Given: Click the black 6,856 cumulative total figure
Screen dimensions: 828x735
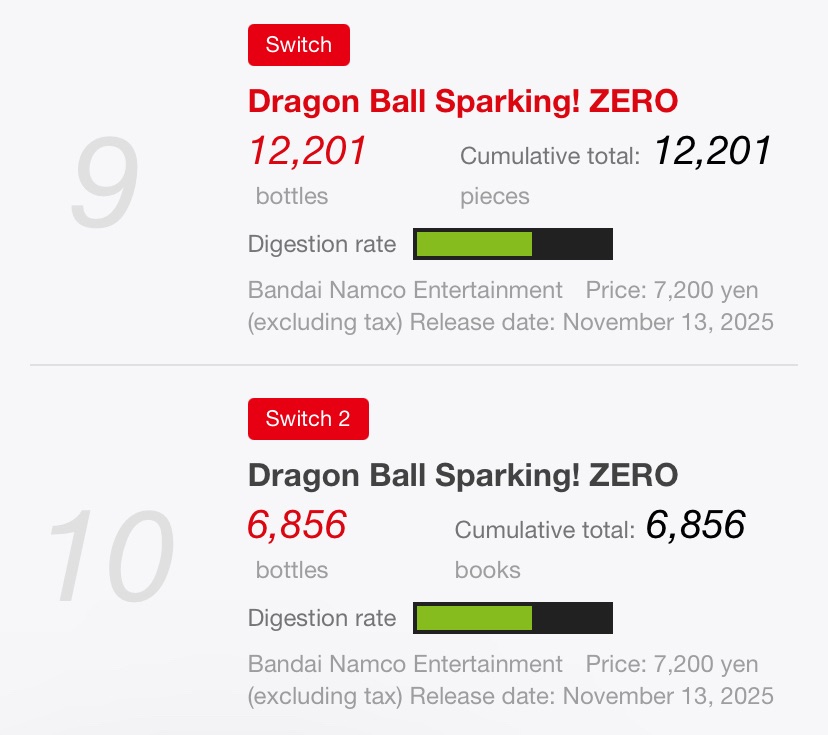Looking at the screenshot, I should pyautogui.click(x=695, y=525).
